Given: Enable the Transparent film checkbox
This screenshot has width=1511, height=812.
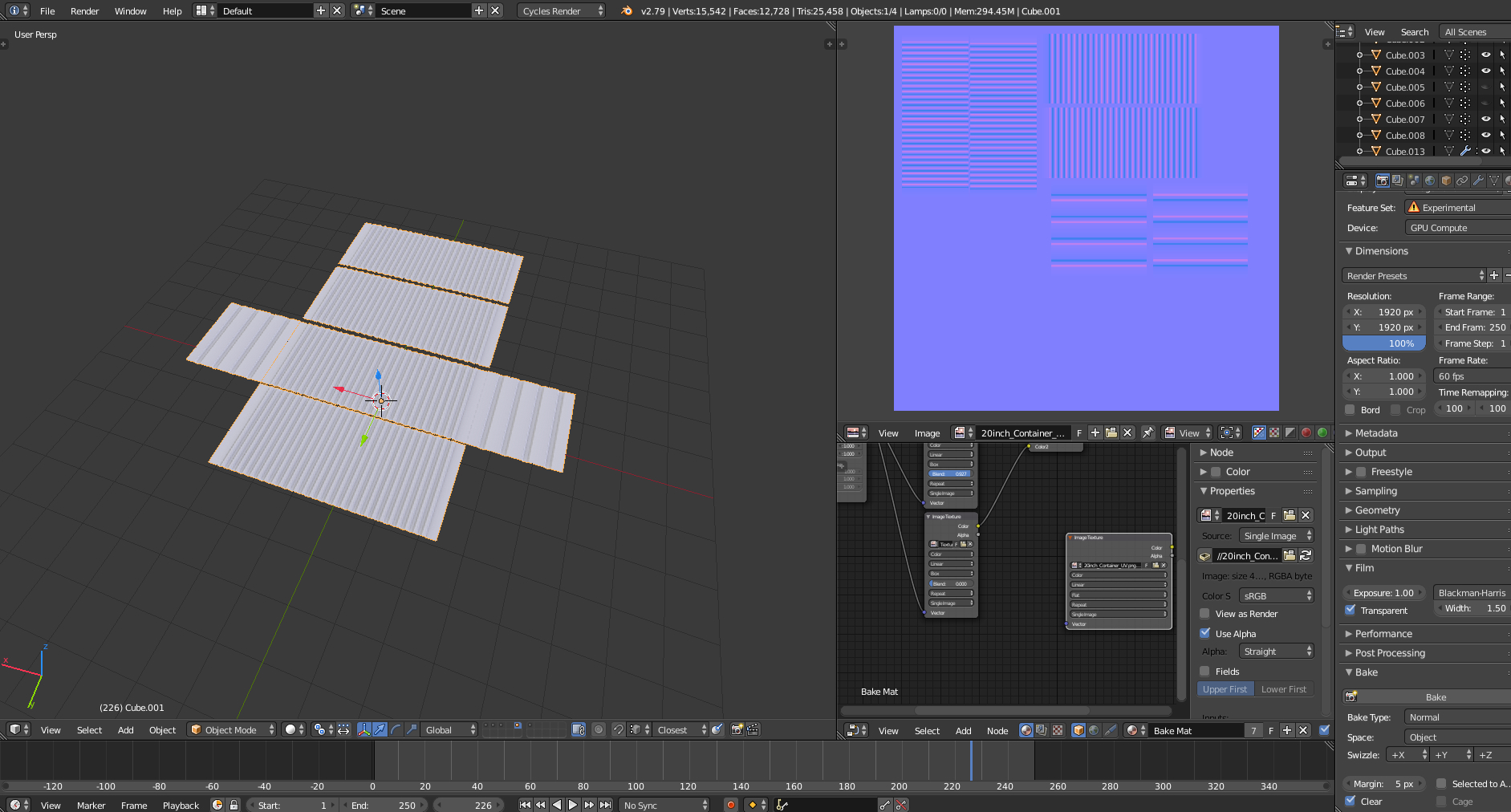Looking at the screenshot, I should pos(1351,610).
